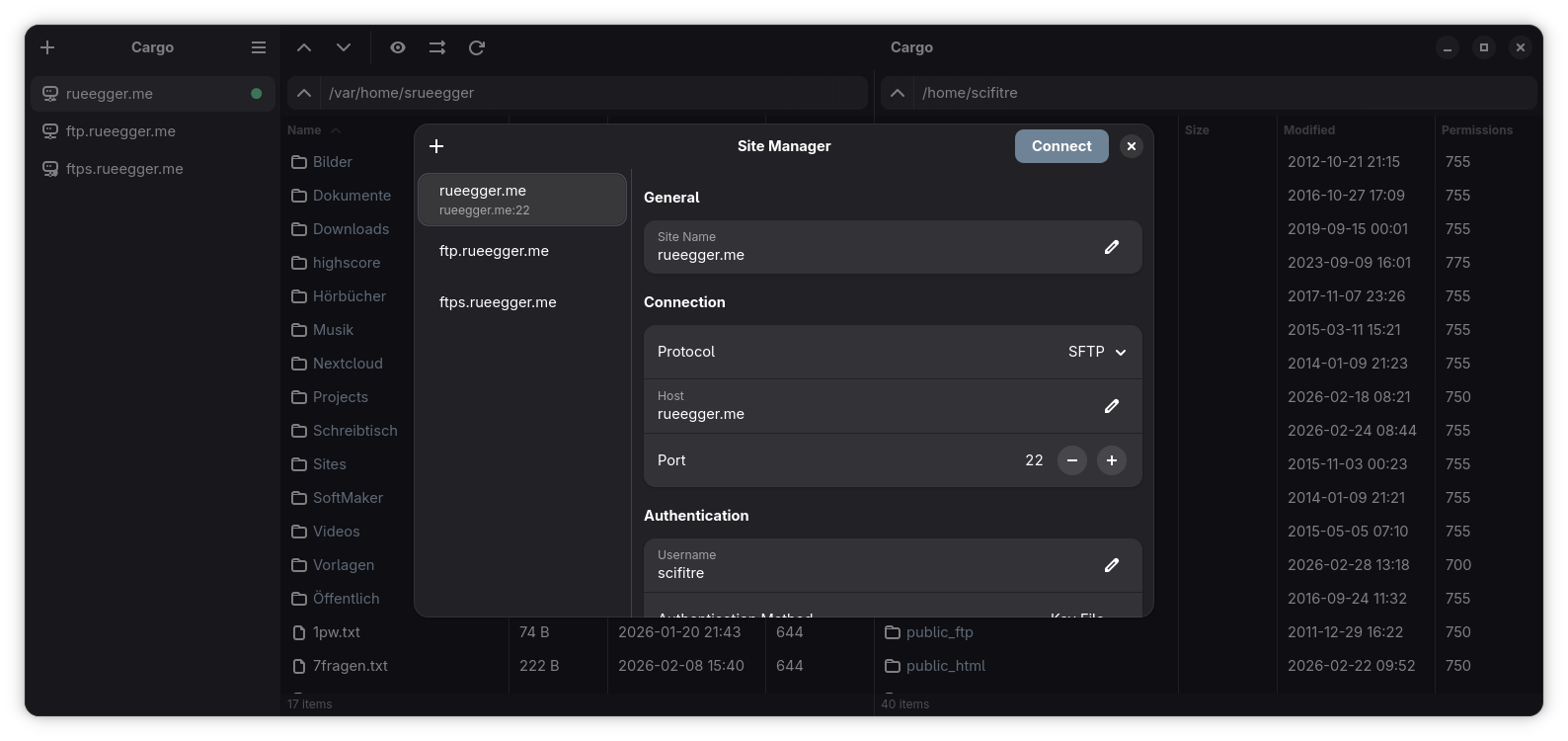
Task: Decrease the Port number with minus
Action: click(x=1071, y=460)
